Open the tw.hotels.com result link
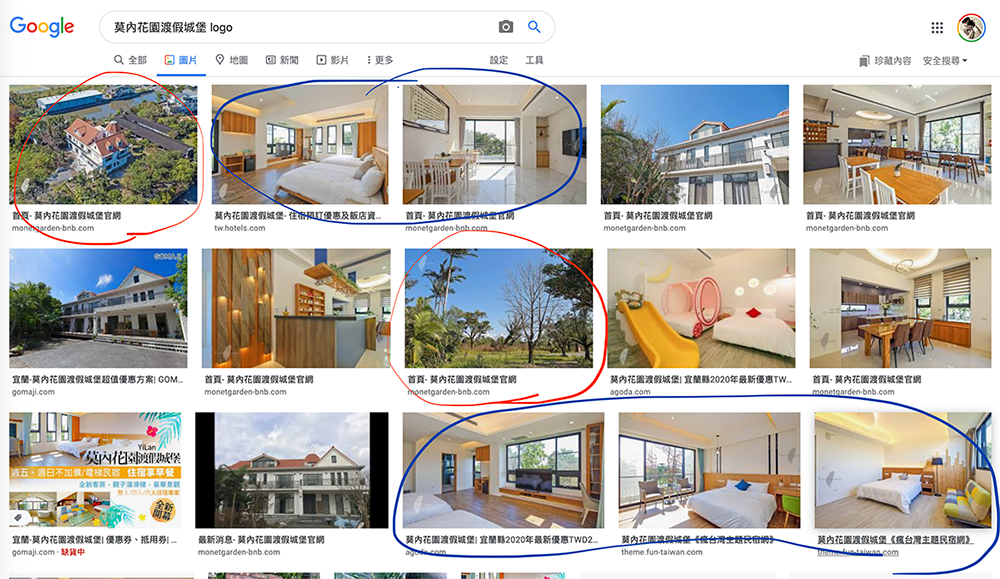The height and width of the screenshot is (579, 1000). 239,228
